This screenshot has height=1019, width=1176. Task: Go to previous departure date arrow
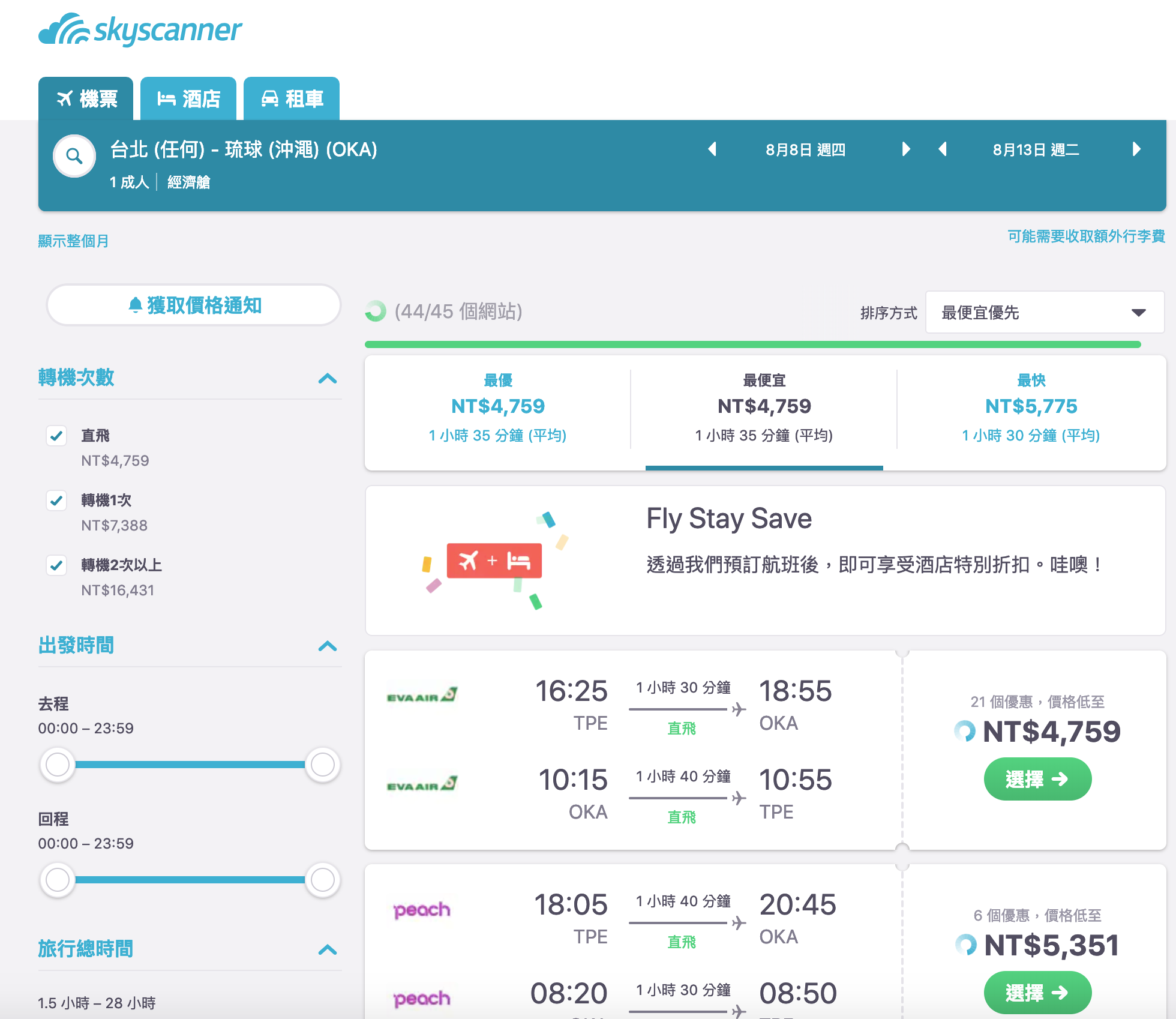(712, 149)
